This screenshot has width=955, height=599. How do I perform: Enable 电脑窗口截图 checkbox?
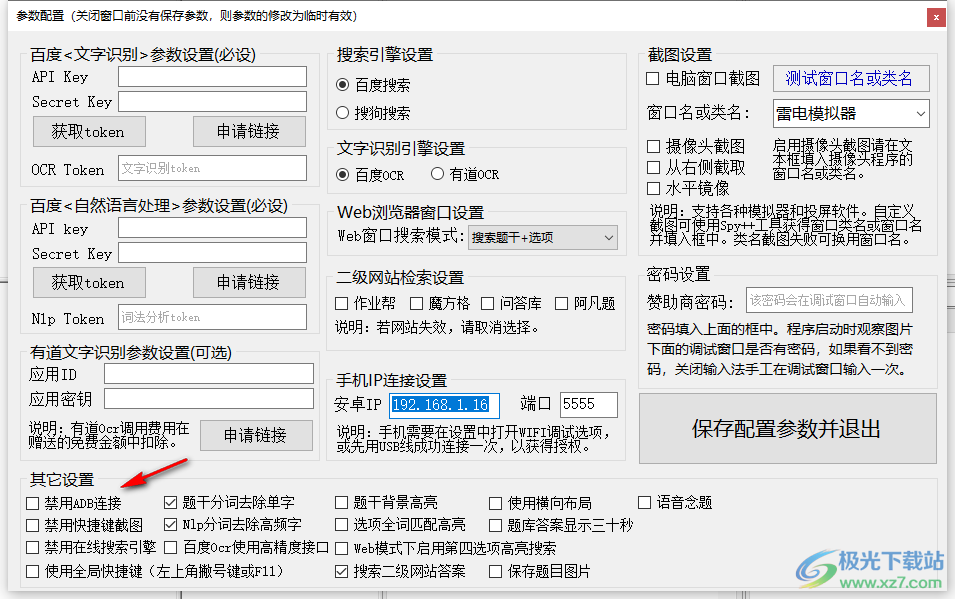pyautogui.click(x=653, y=79)
